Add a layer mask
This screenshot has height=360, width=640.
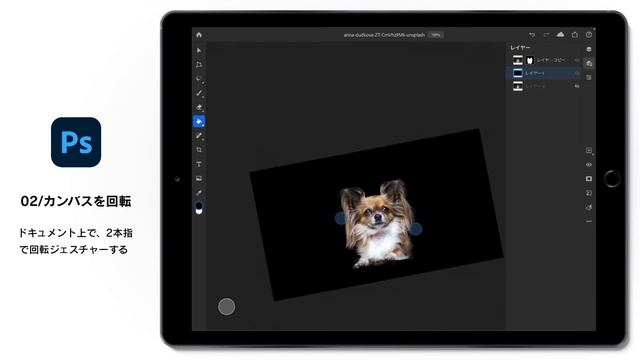(x=589, y=179)
